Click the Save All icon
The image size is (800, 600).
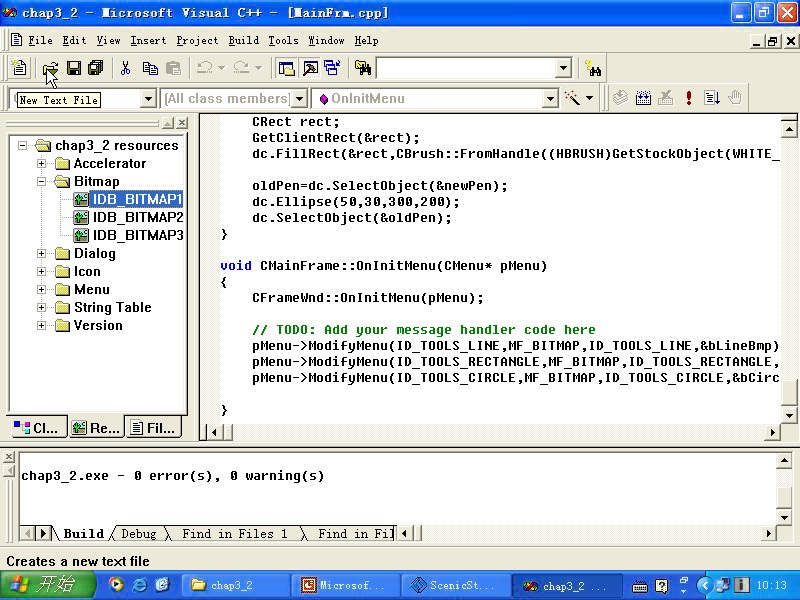[x=96, y=68]
